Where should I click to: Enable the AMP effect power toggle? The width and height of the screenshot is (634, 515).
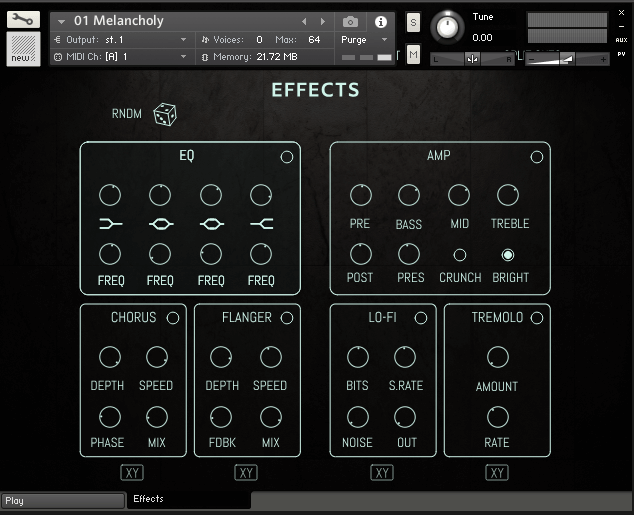click(x=537, y=157)
